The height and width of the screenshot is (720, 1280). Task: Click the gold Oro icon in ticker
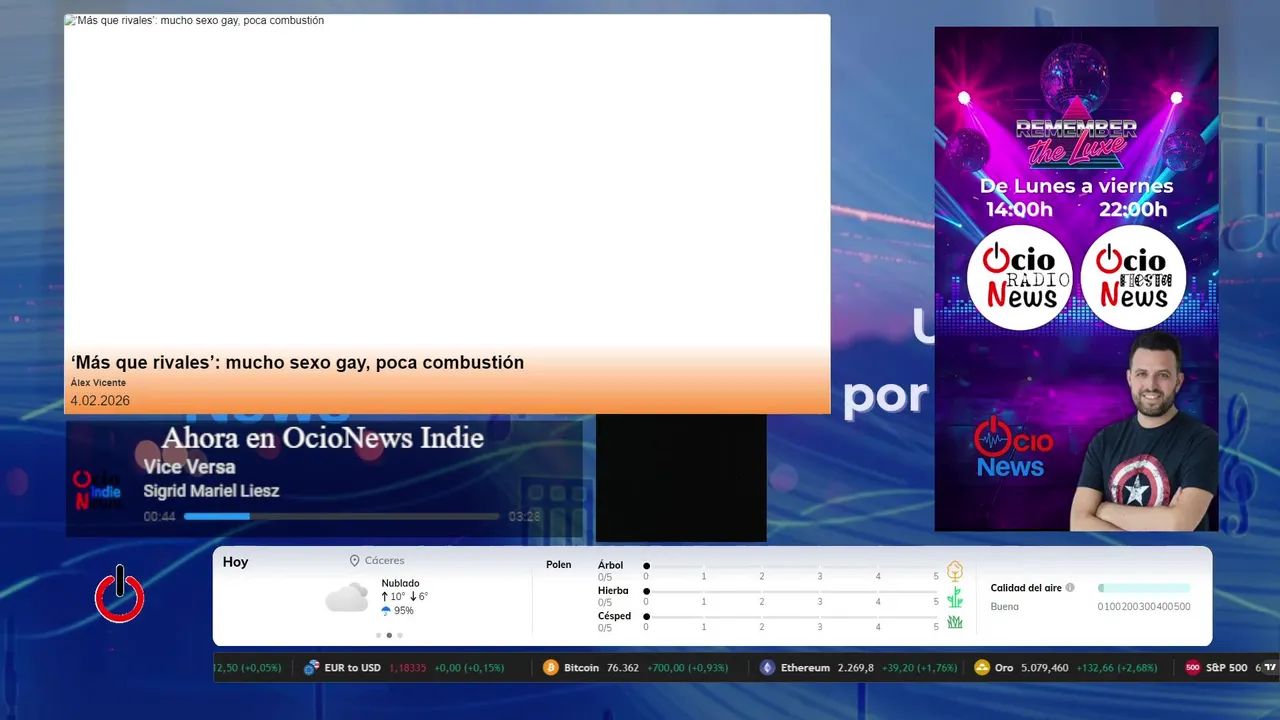[982, 668]
